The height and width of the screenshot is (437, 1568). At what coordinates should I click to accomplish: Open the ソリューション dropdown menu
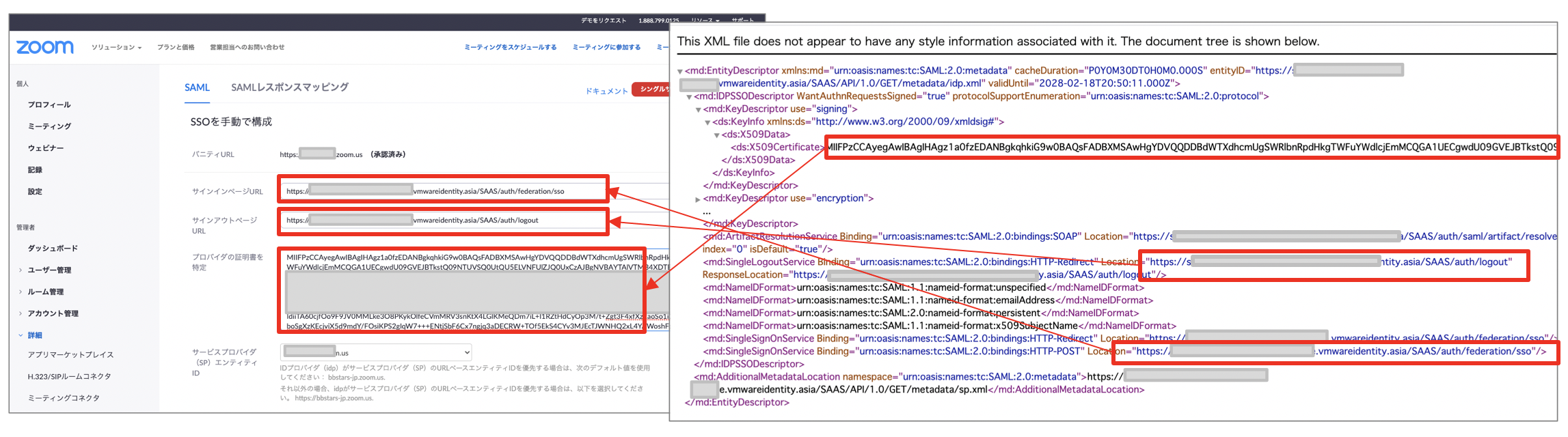116,47
